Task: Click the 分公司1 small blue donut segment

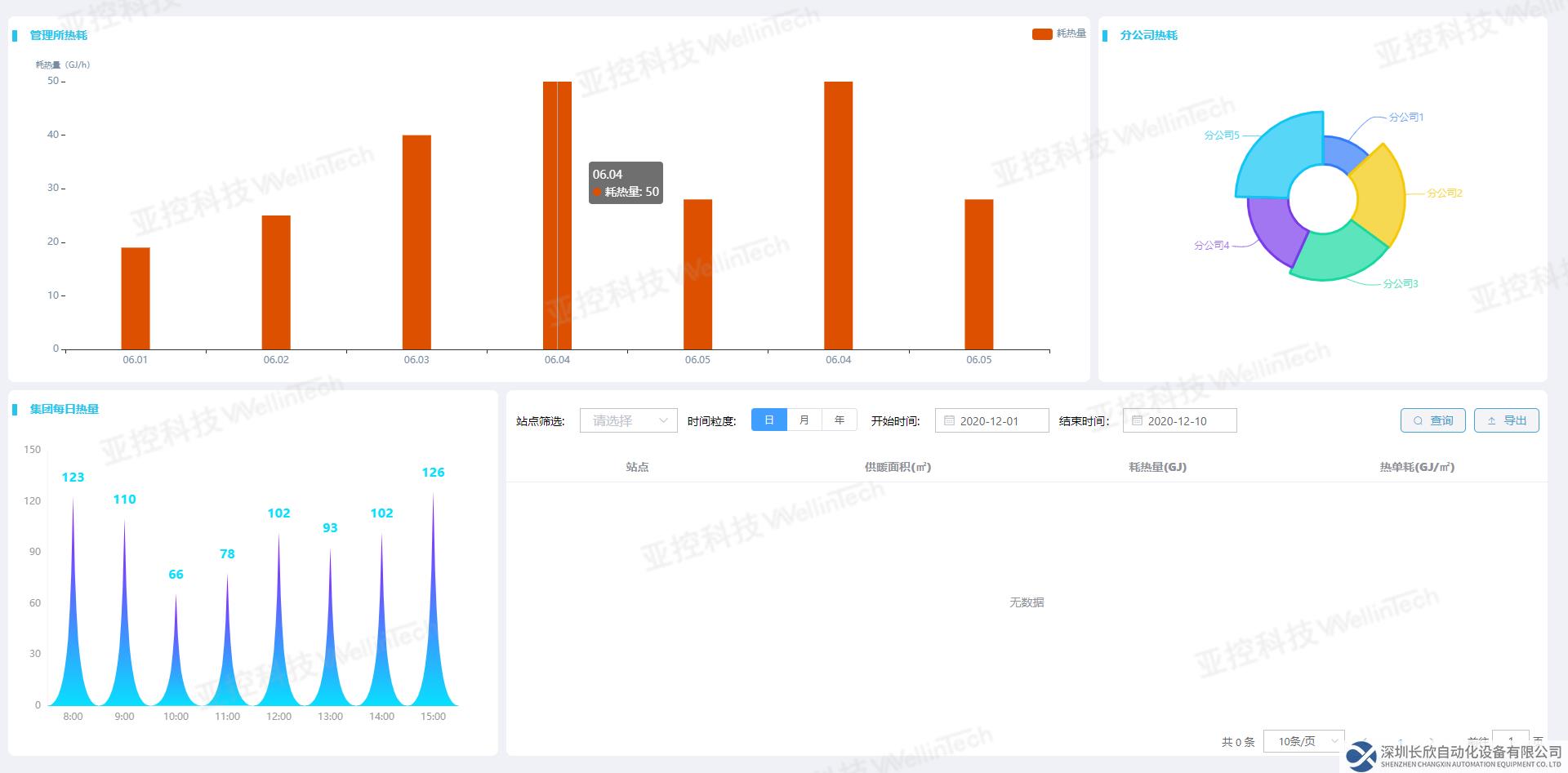Action: [x=1339, y=151]
